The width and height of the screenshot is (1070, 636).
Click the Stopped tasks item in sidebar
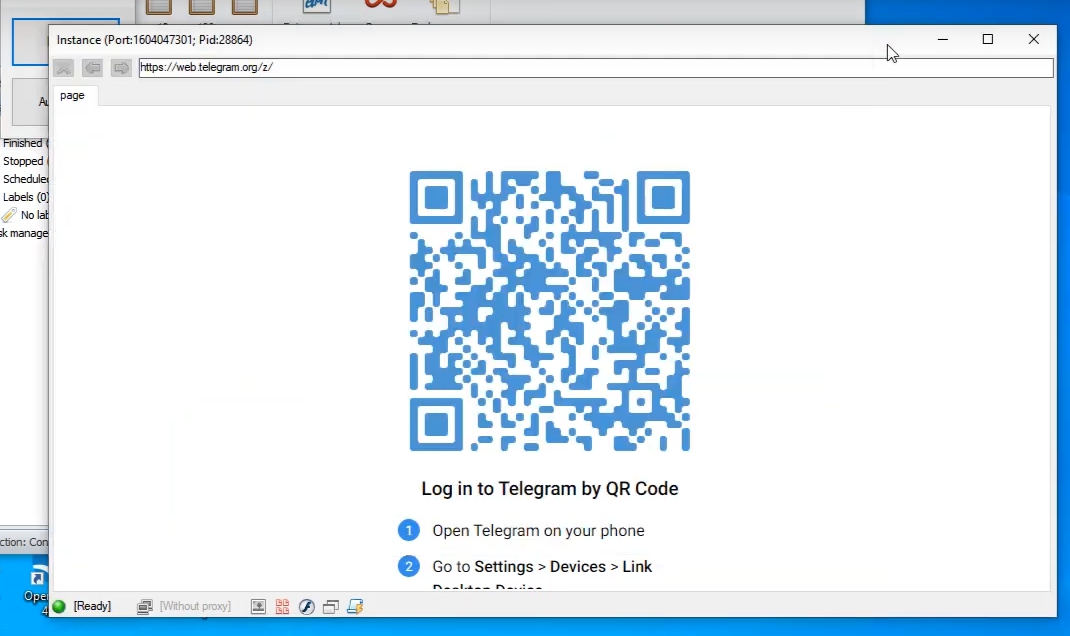click(23, 161)
